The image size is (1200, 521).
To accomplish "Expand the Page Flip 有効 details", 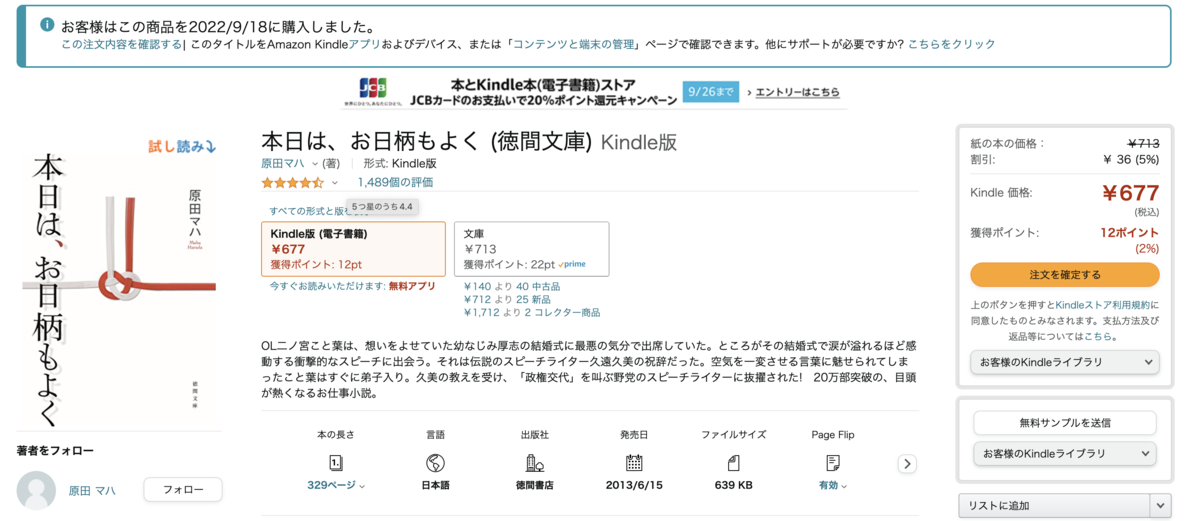I will (833, 485).
